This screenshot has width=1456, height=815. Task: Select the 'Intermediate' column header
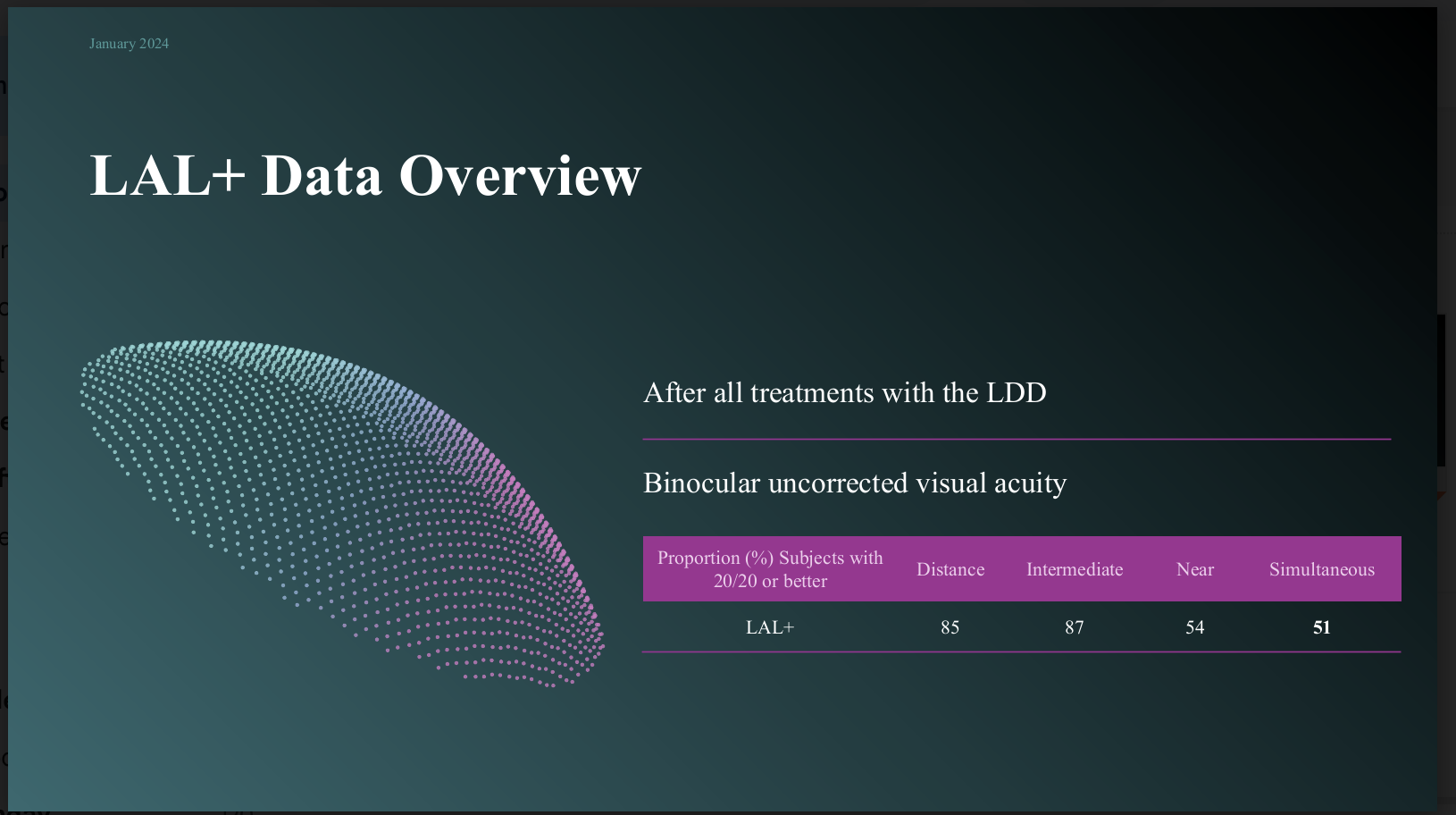pyautogui.click(x=1075, y=569)
